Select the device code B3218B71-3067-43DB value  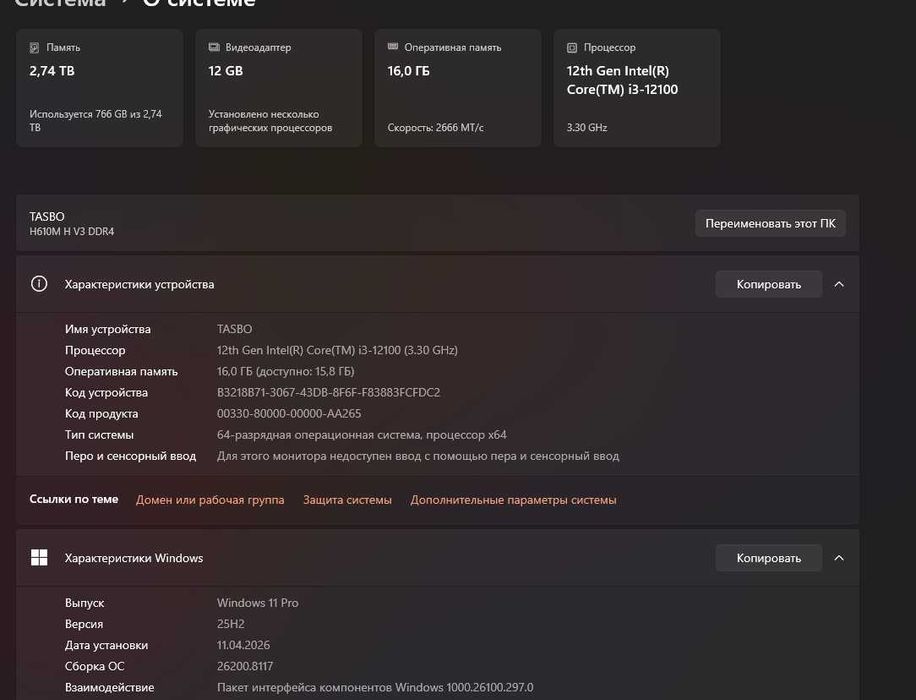point(328,393)
